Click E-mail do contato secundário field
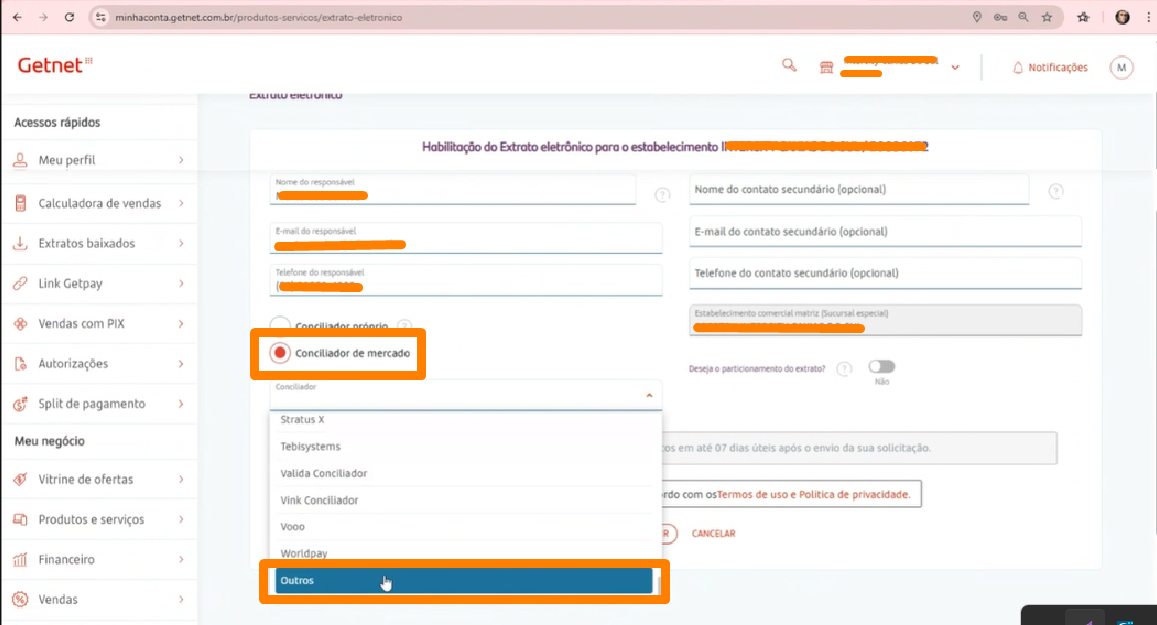This screenshot has height=625, width=1157. point(885,232)
